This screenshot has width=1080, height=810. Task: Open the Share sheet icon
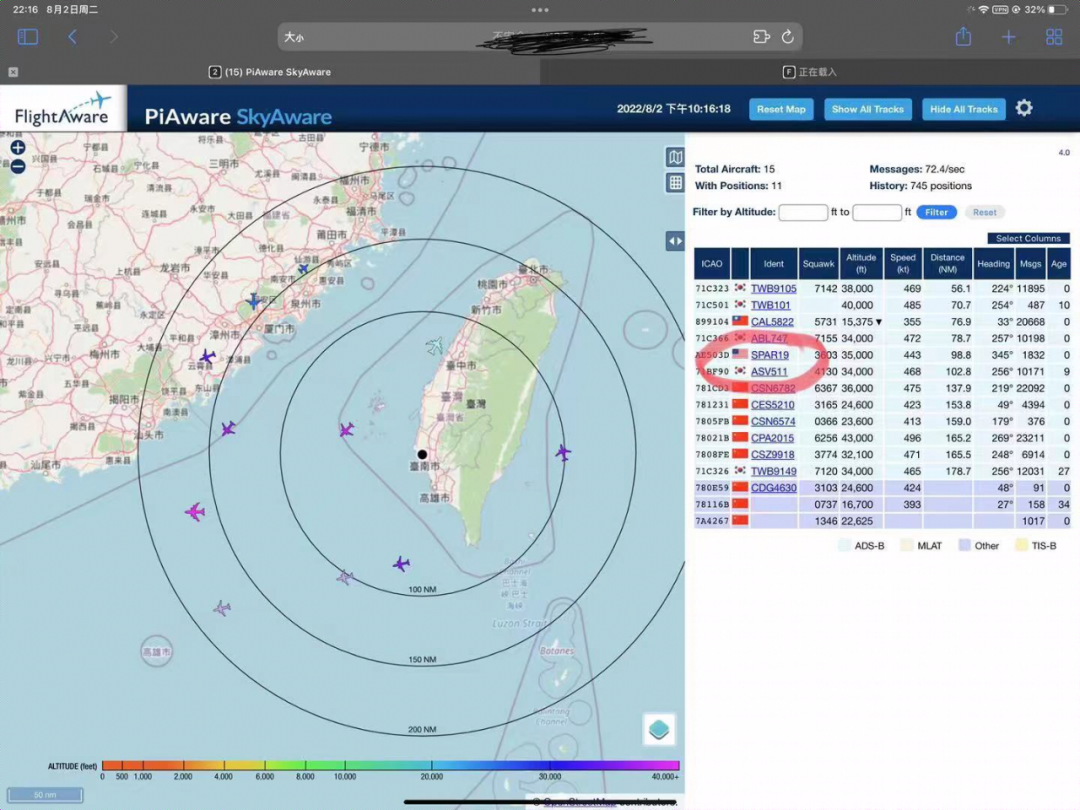pos(963,36)
